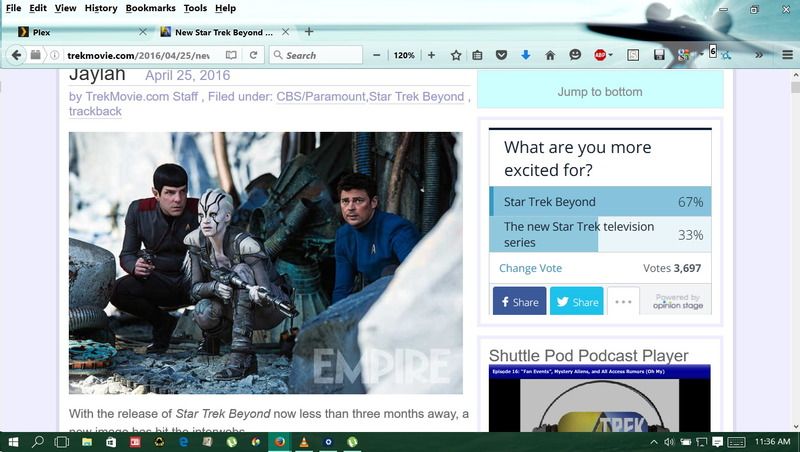800x452 pixels.
Task: Open more sharing options ellipsis button
Action: [x=623, y=301]
